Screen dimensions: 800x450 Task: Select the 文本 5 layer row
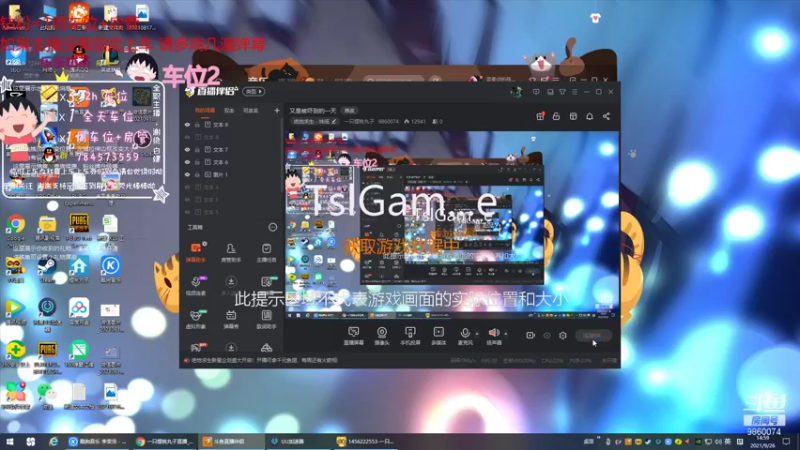[x=232, y=212]
